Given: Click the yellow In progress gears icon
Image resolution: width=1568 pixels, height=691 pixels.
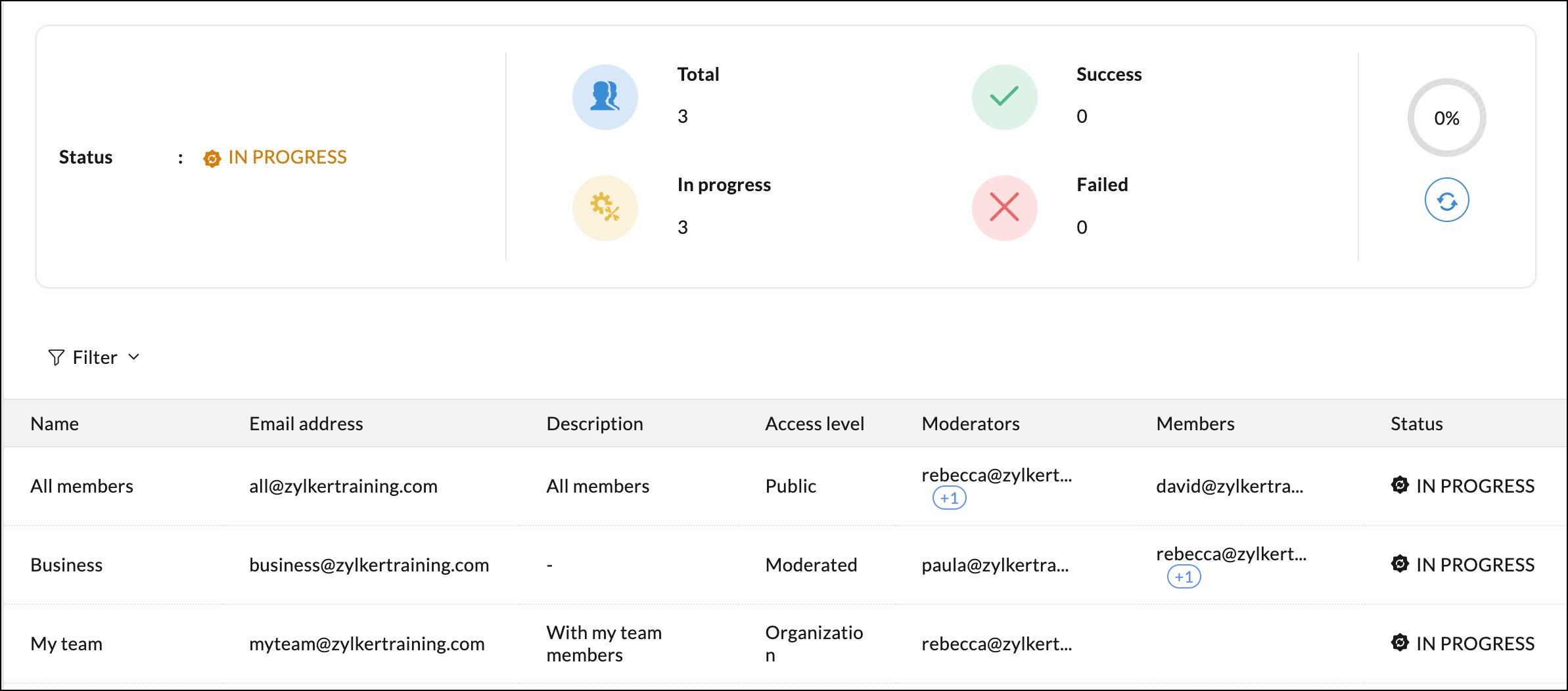Looking at the screenshot, I should click(x=605, y=208).
